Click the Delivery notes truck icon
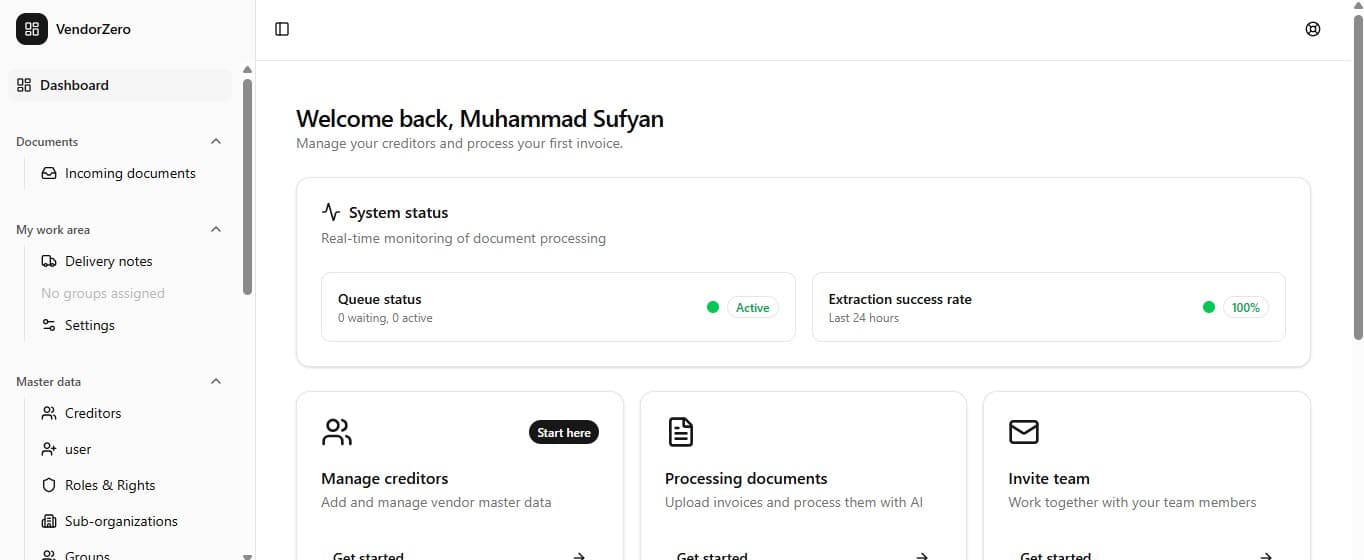The height and width of the screenshot is (560, 1364). pyautogui.click(x=49, y=261)
